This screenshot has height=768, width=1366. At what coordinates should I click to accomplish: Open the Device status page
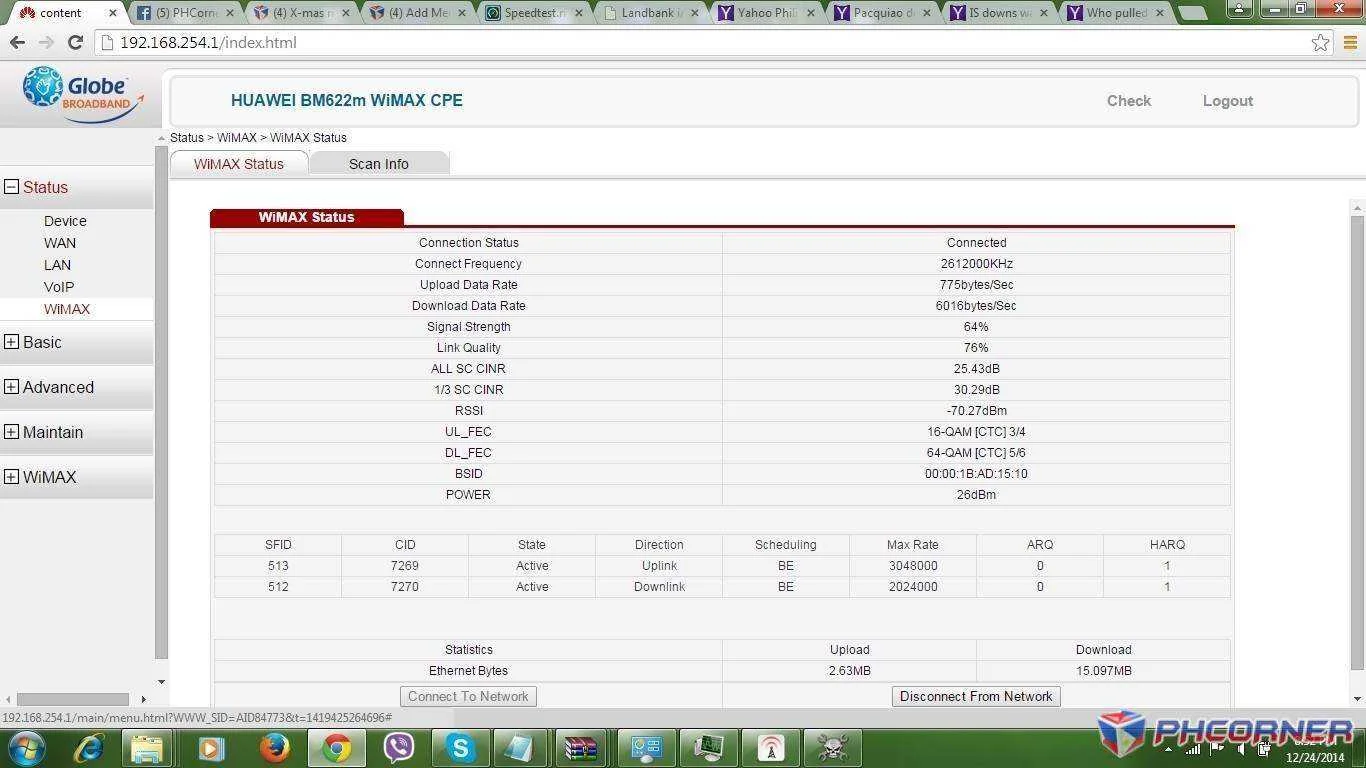point(65,221)
